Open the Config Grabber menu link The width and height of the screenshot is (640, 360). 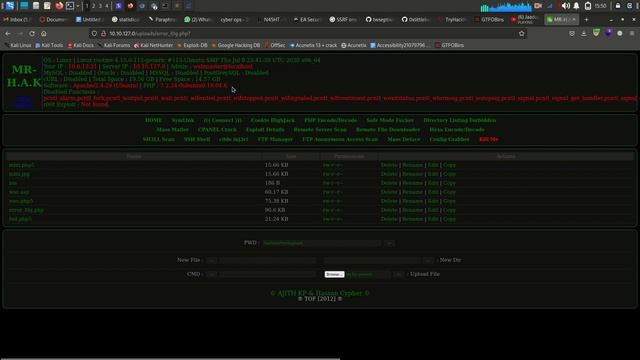click(x=449, y=139)
